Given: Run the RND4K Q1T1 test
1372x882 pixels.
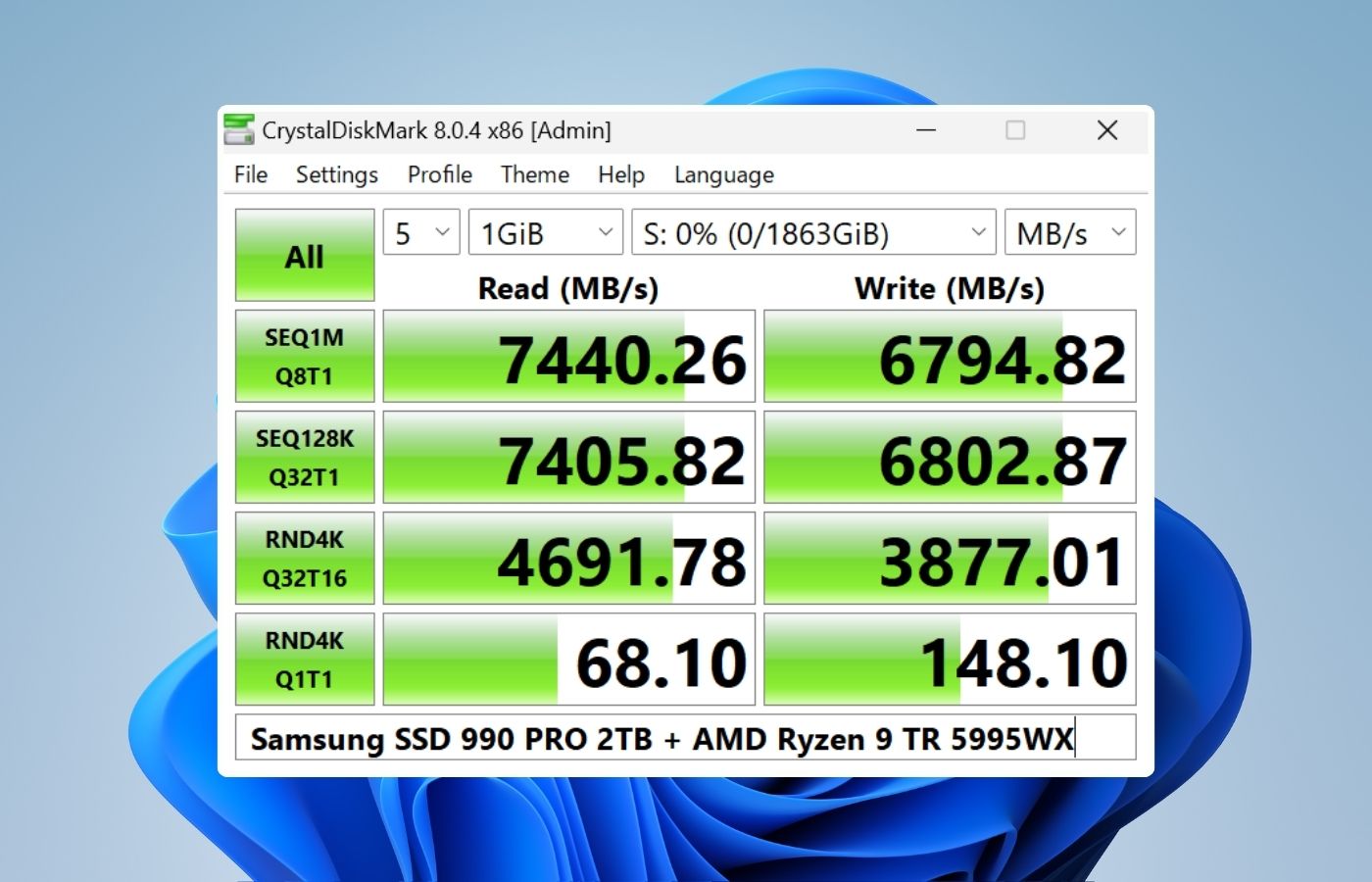Looking at the screenshot, I should pyautogui.click(x=305, y=659).
